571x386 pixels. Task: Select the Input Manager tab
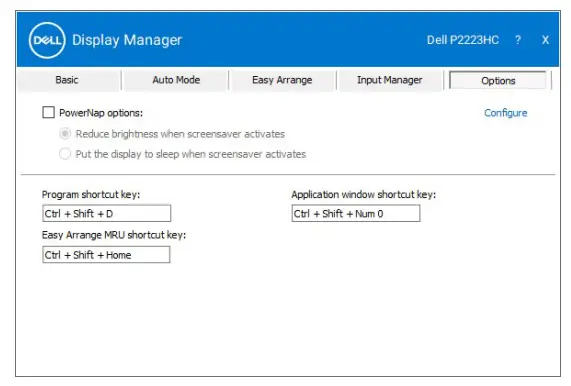coord(390,80)
